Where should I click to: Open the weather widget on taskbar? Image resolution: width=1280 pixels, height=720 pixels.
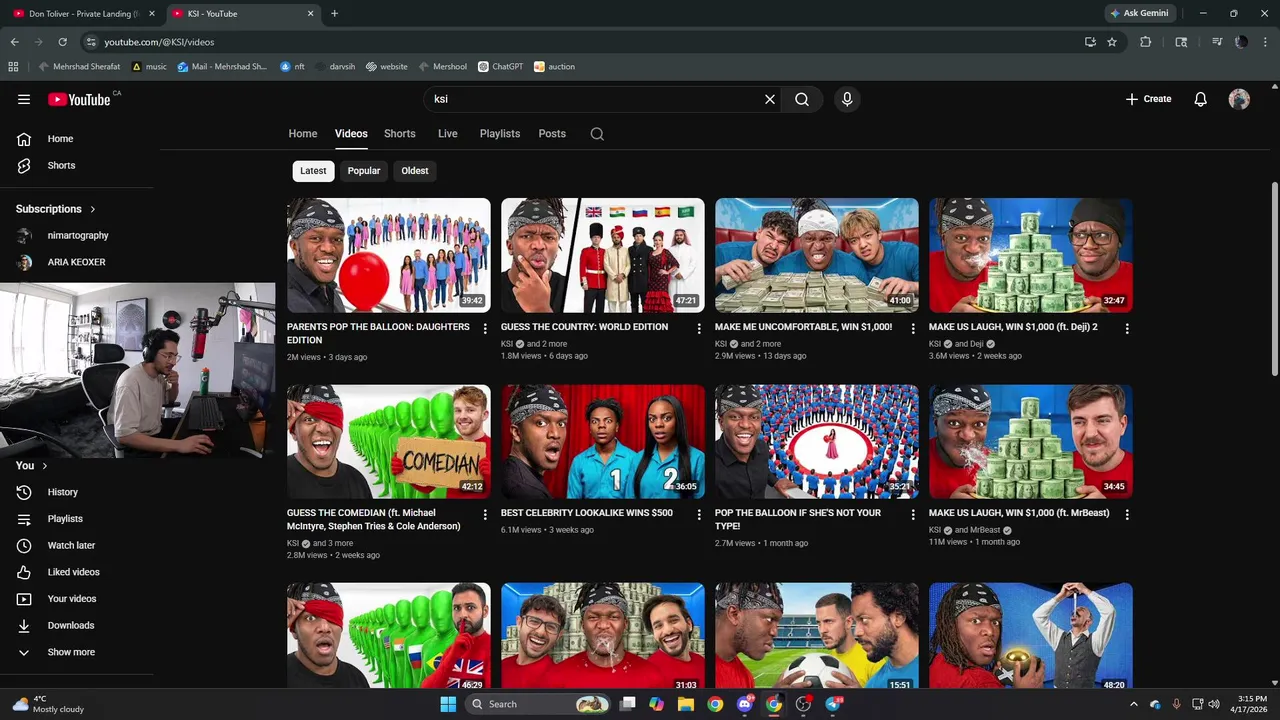pyautogui.click(x=48, y=704)
